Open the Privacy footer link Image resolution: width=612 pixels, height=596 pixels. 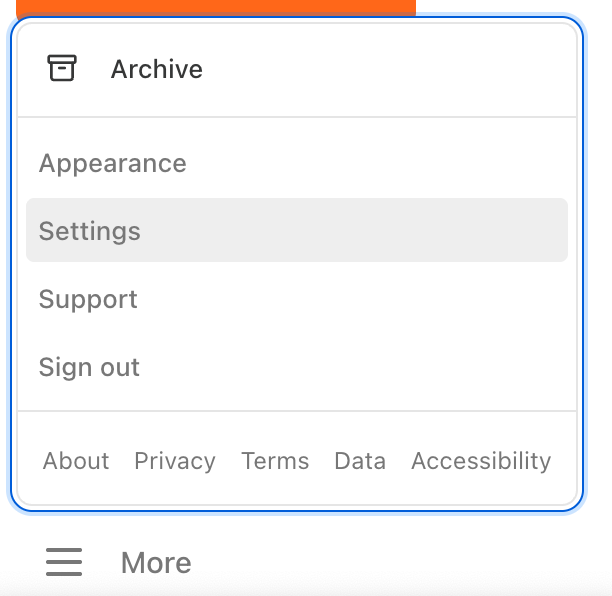(x=175, y=461)
